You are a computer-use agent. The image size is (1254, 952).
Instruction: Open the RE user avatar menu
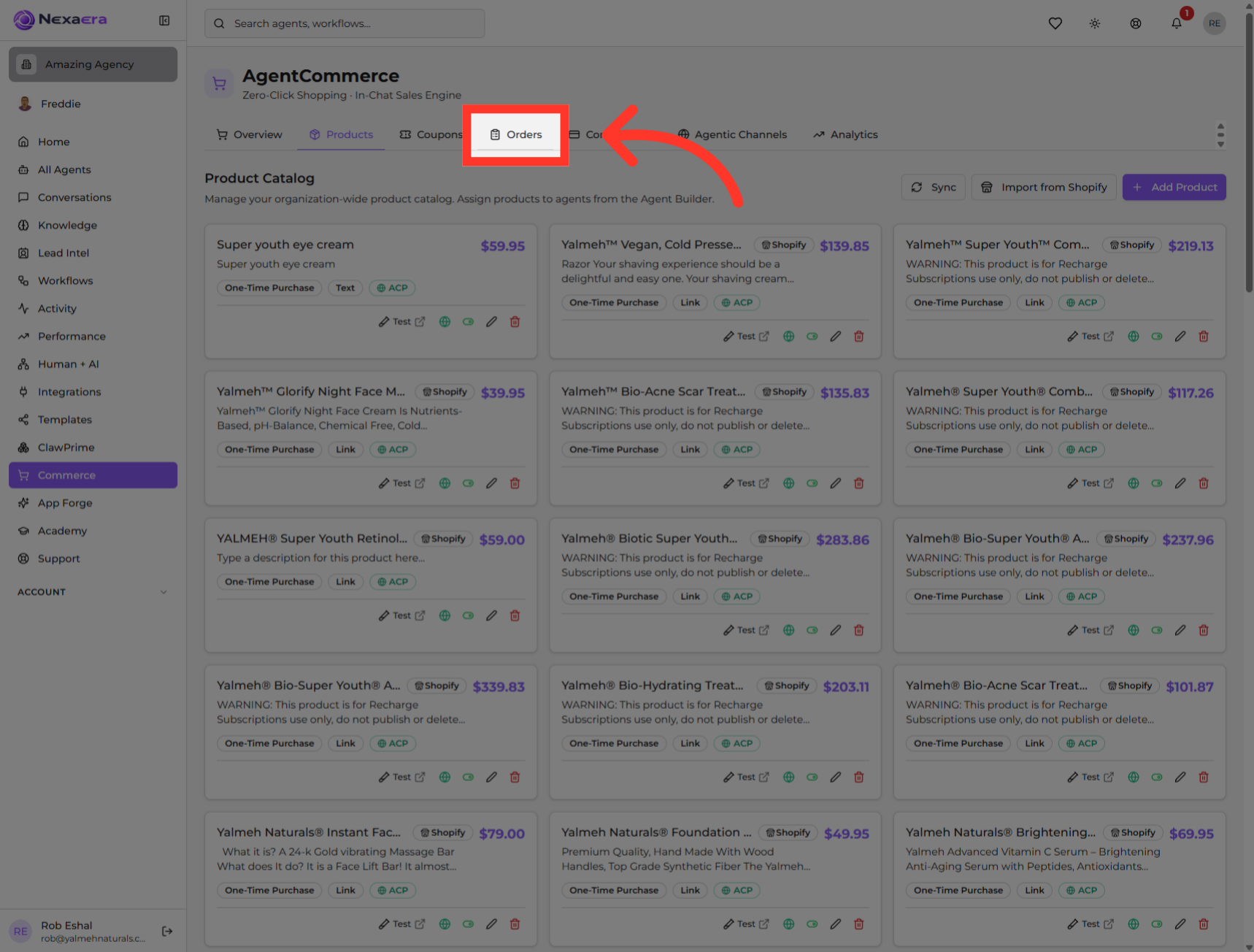tap(1215, 23)
